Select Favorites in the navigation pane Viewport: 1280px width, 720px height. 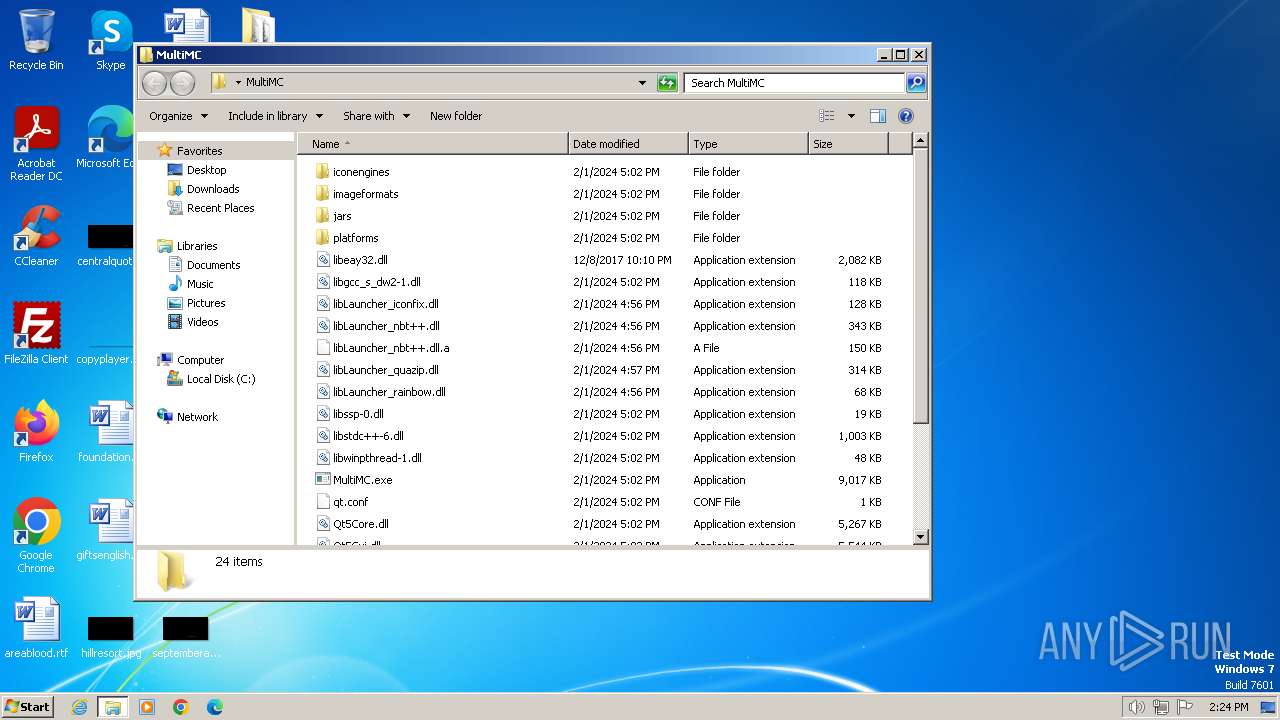(x=199, y=151)
